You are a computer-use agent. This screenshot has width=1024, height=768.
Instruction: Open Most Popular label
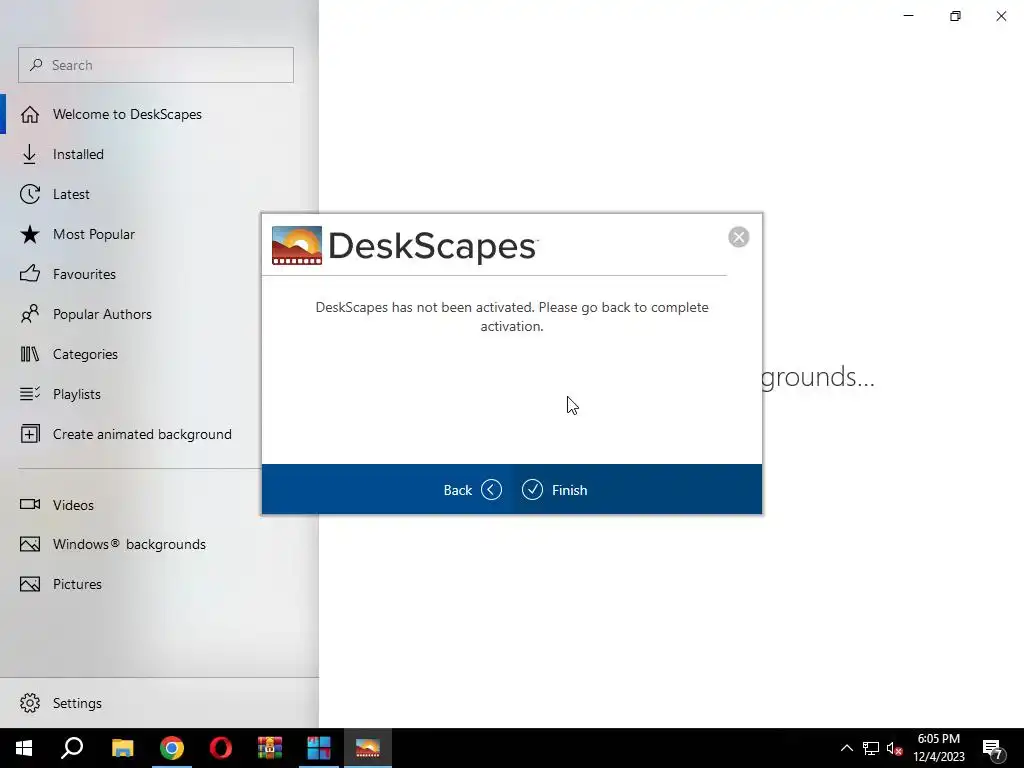94,234
